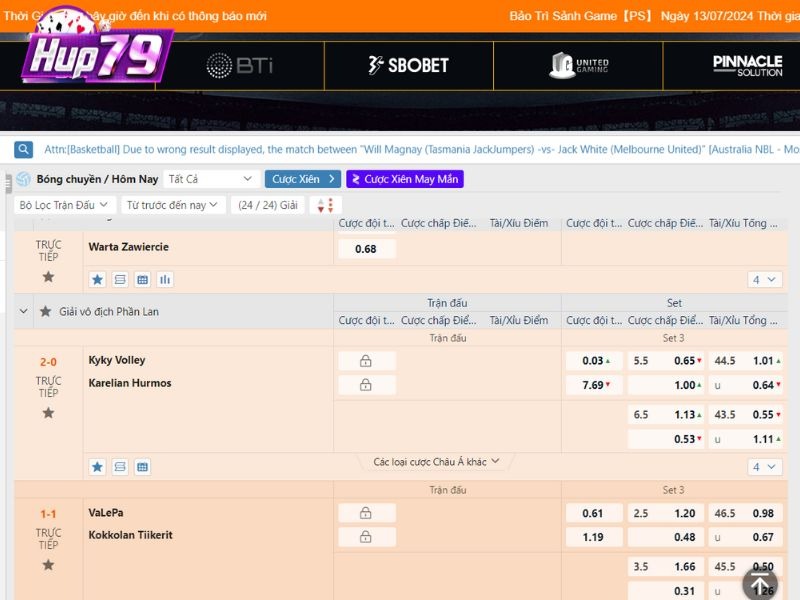Click the blue search magnifier icon
The width and height of the screenshot is (800, 600).
(23, 149)
